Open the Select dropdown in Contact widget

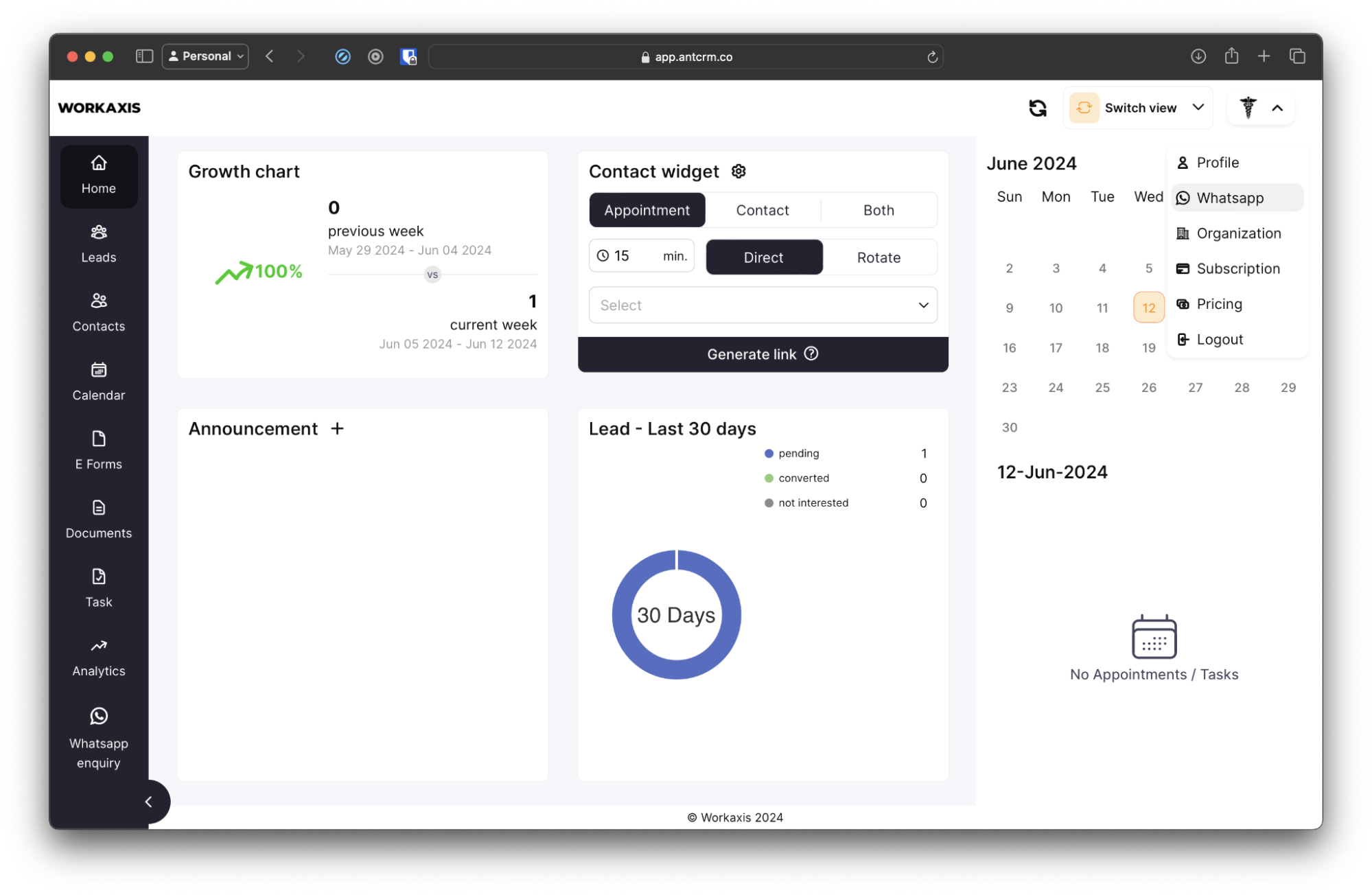[x=763, y=305]
